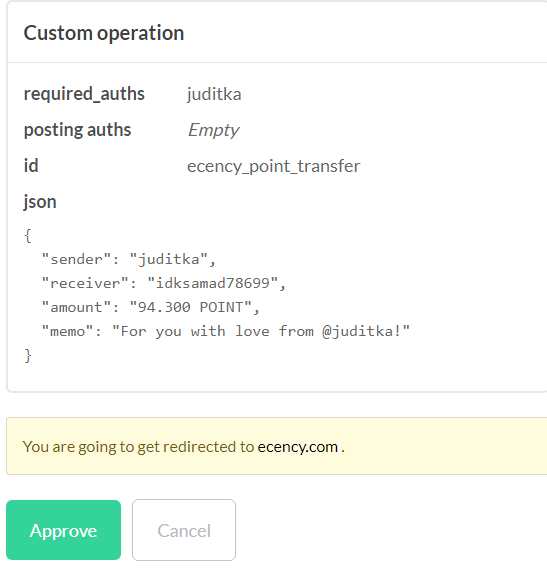Click the JSON memo line 'For you with love'
Viewport: 547px width, 570px height.
pyautogui.click(x=225, y=332)
